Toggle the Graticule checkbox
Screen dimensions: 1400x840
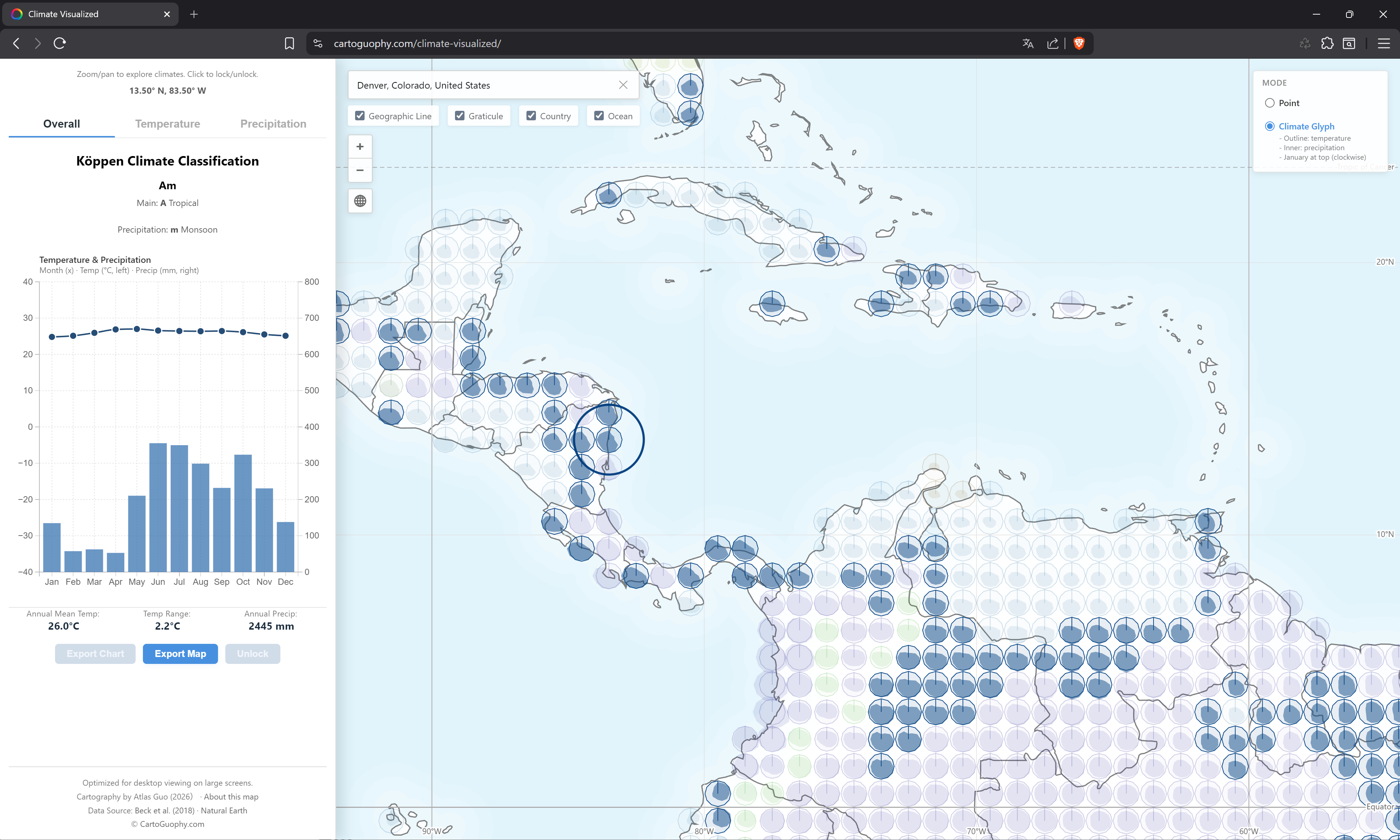point(460,116)
